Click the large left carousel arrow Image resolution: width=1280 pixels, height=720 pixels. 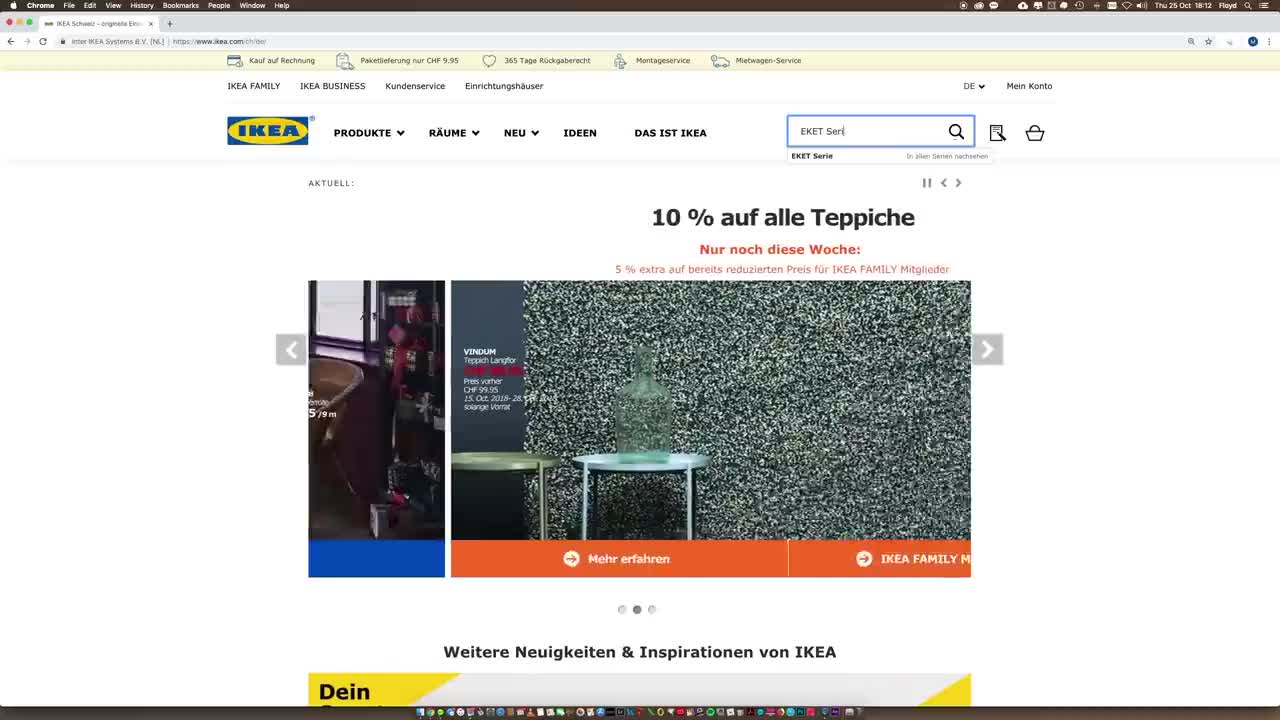(x=291, y=349)
